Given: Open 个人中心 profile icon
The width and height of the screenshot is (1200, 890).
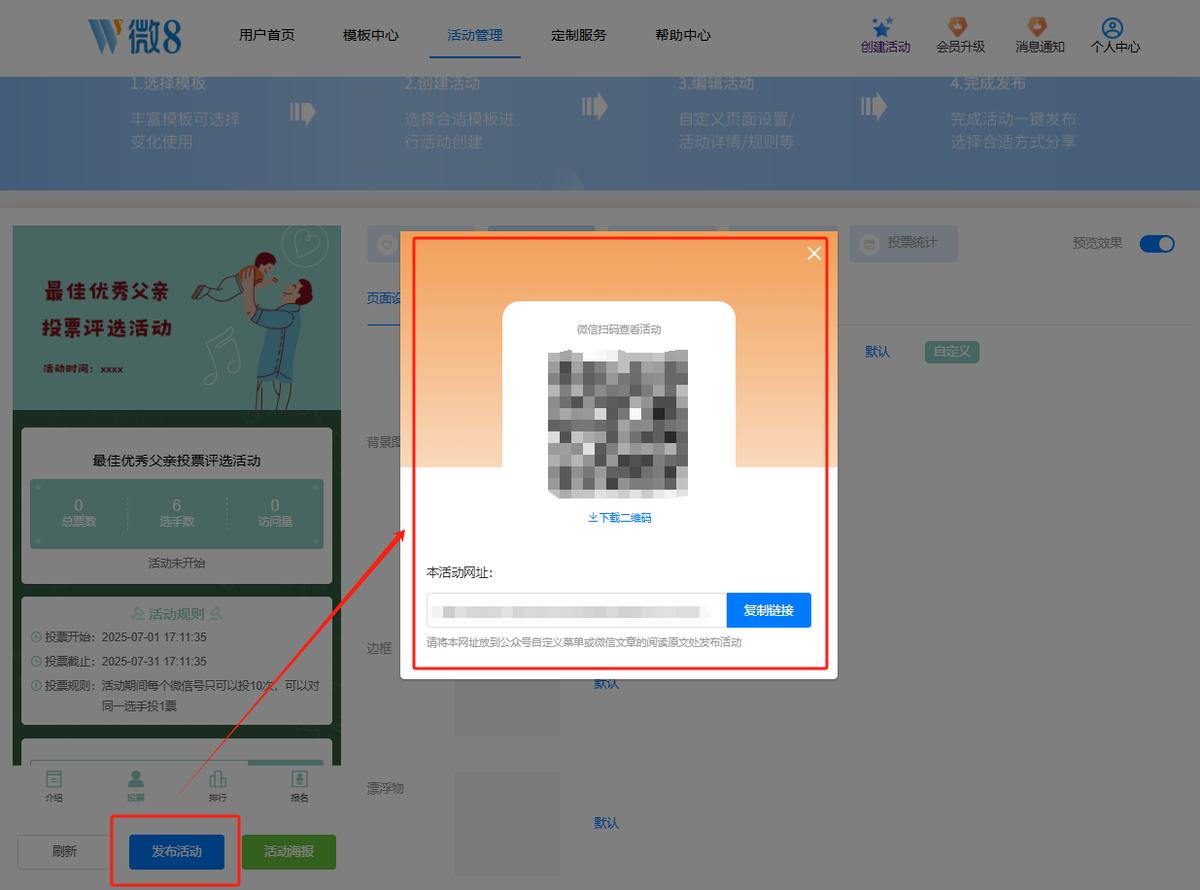Looking at the screenshot, I should tap(1113, 27).
